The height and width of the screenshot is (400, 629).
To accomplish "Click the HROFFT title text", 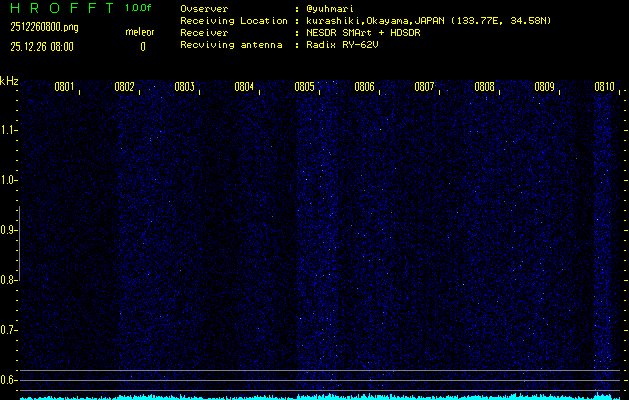I will pyautogui.click(x=63, y=8).
